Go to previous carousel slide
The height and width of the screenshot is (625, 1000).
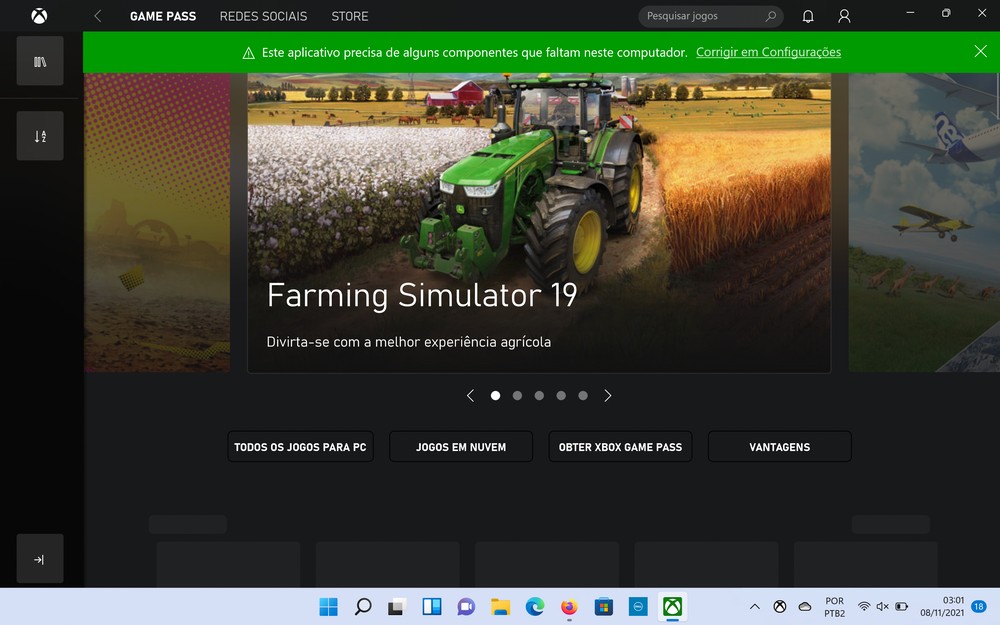pyautogui.click(x=470, y=396)
